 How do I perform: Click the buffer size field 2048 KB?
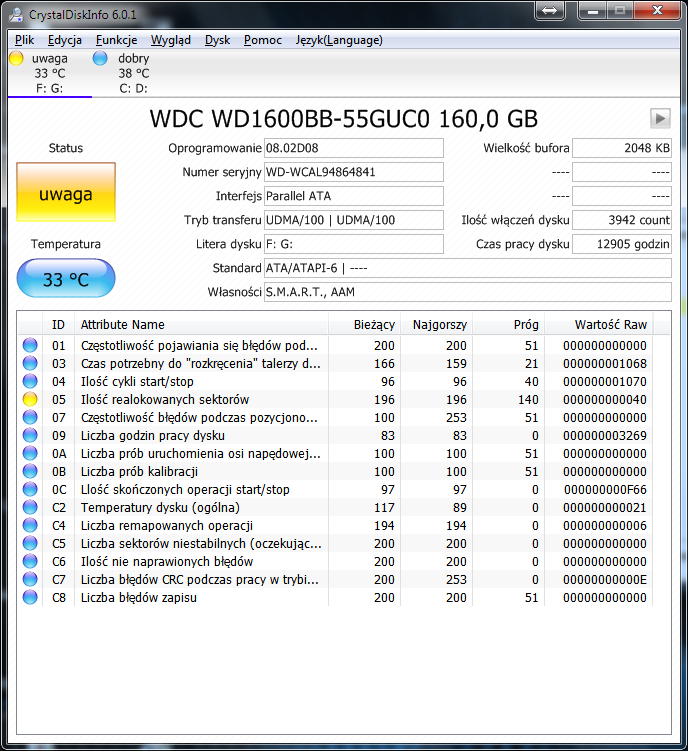[622, 148]
